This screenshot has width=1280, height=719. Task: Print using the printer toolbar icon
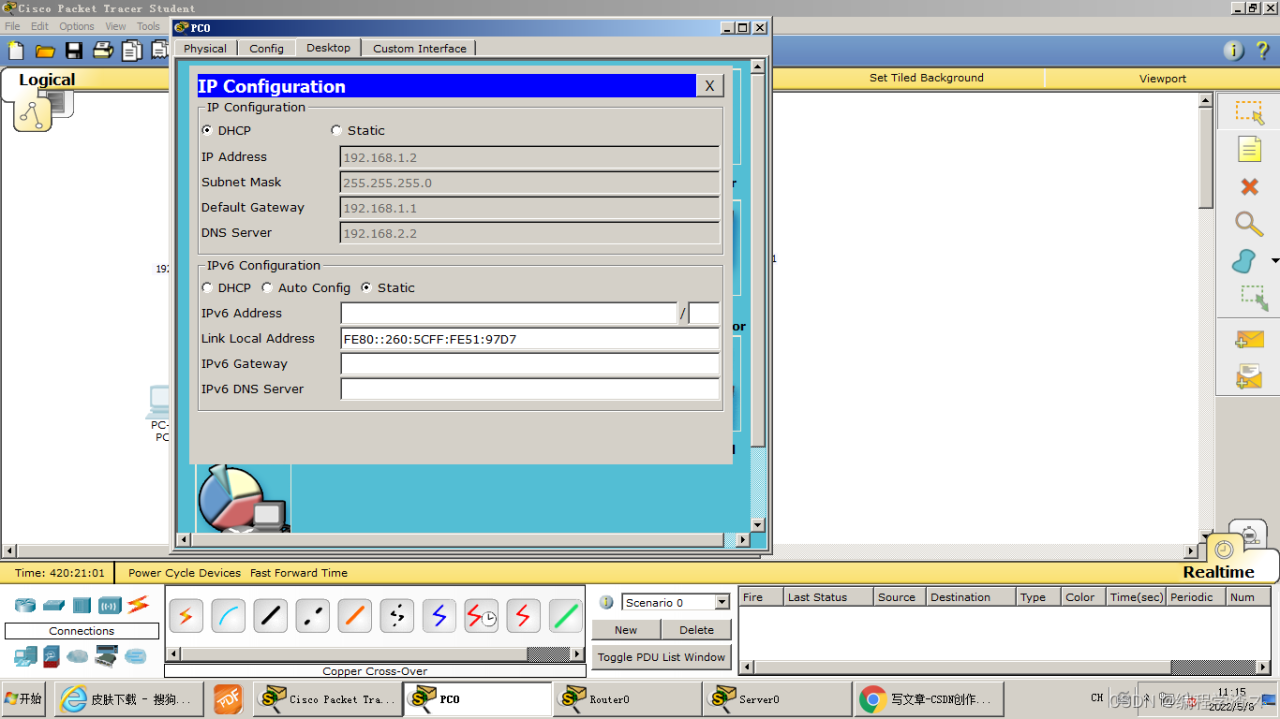click(x=103, y=50)
